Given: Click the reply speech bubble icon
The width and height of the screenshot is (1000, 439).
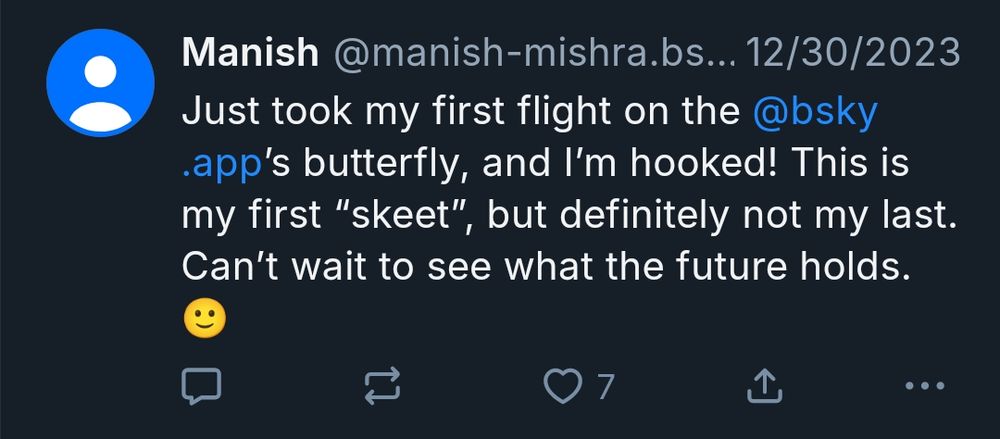Looking at the screenshot, I should pyautogui.click(x=202, y=386).
